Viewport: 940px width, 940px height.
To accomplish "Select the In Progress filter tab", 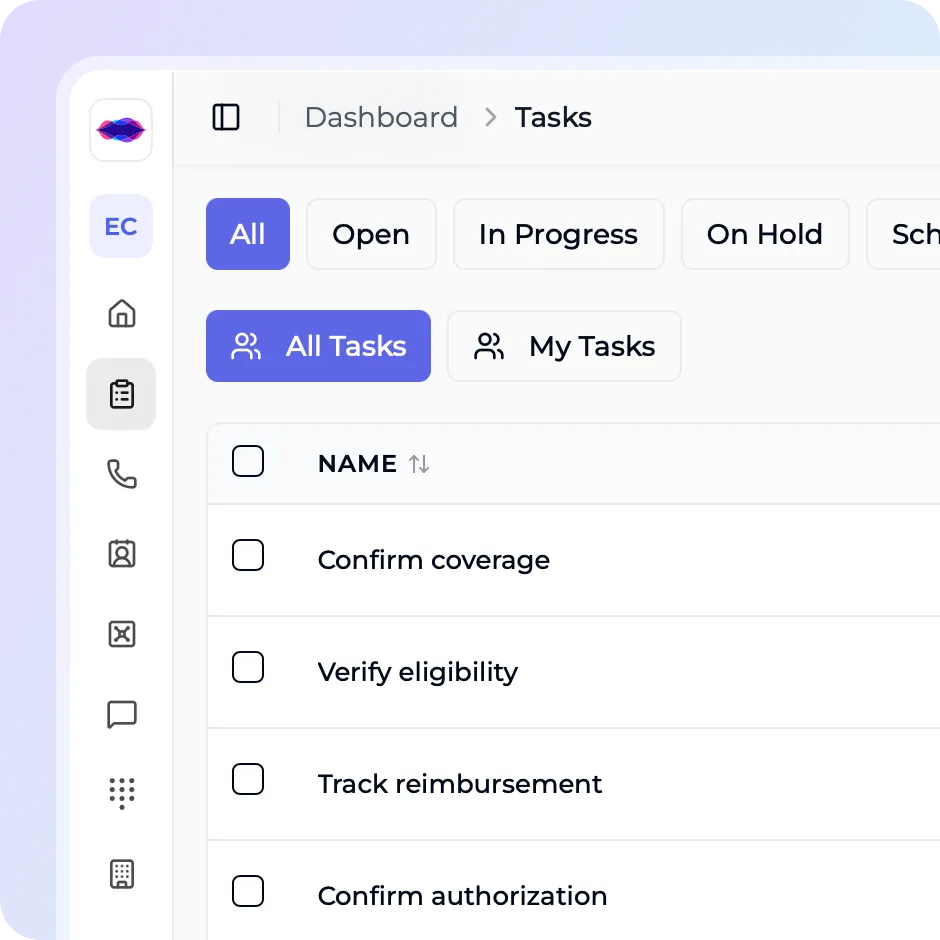I will (559, 234).
